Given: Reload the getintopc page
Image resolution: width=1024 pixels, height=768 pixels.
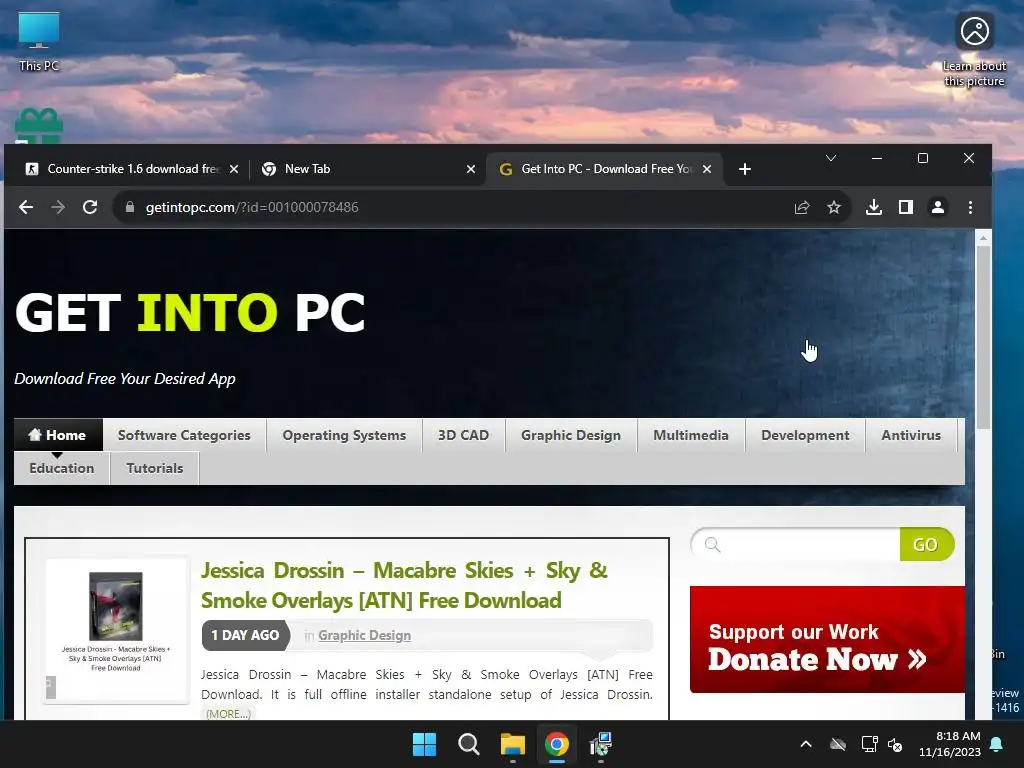Looking at the screenshot, I should (x=90, y=208).
